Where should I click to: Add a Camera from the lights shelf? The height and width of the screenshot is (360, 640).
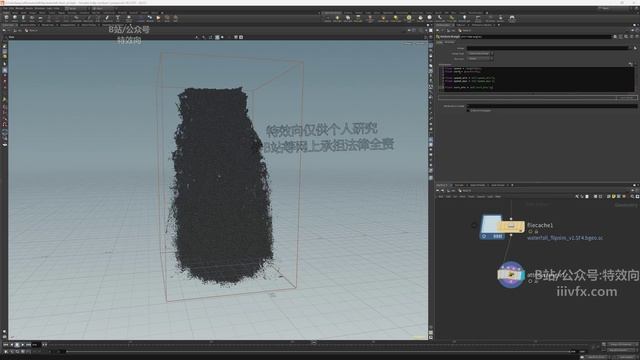pyautogui.click(x=327, y=18)
